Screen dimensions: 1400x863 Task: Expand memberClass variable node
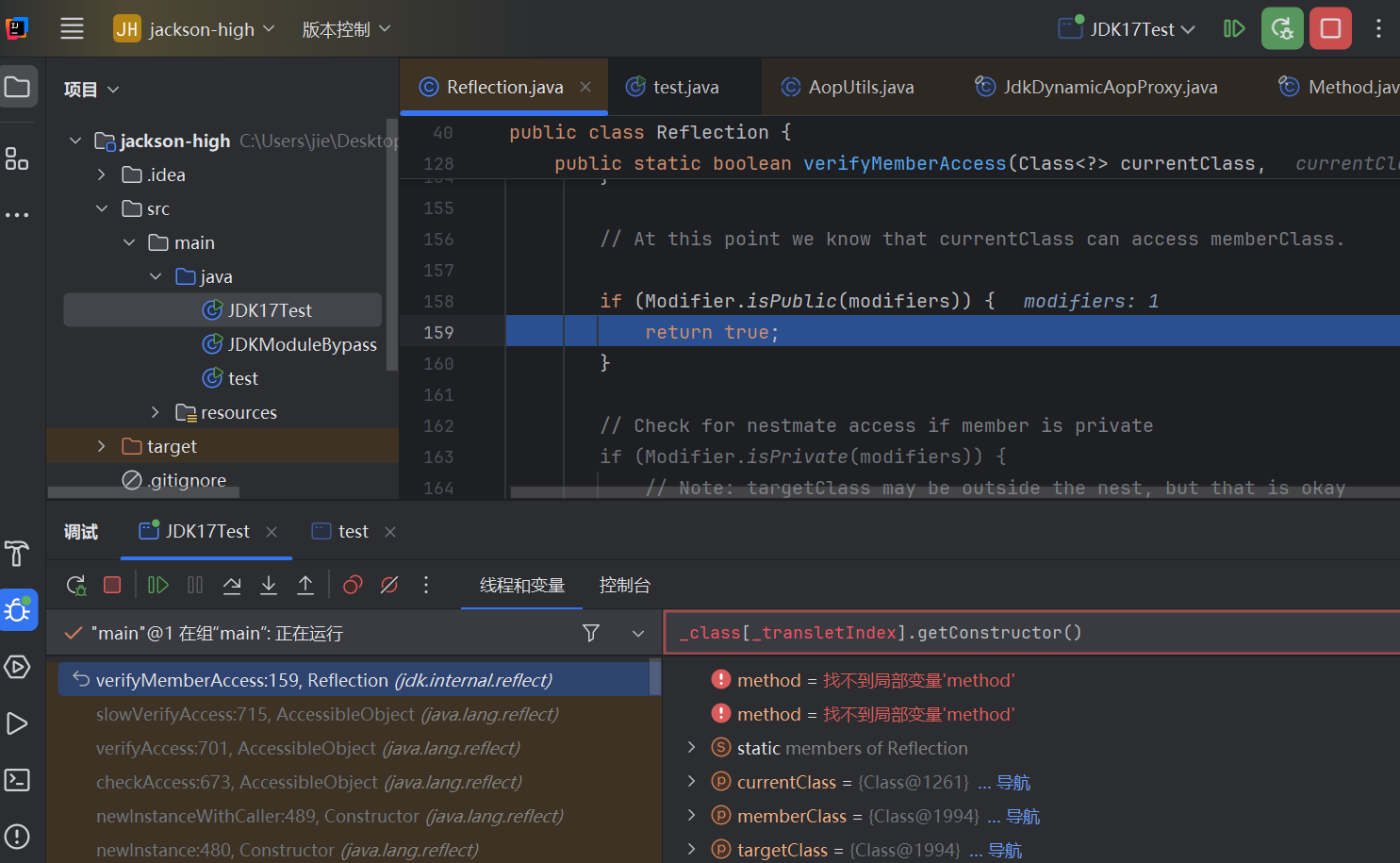click(x=692, y=816)
